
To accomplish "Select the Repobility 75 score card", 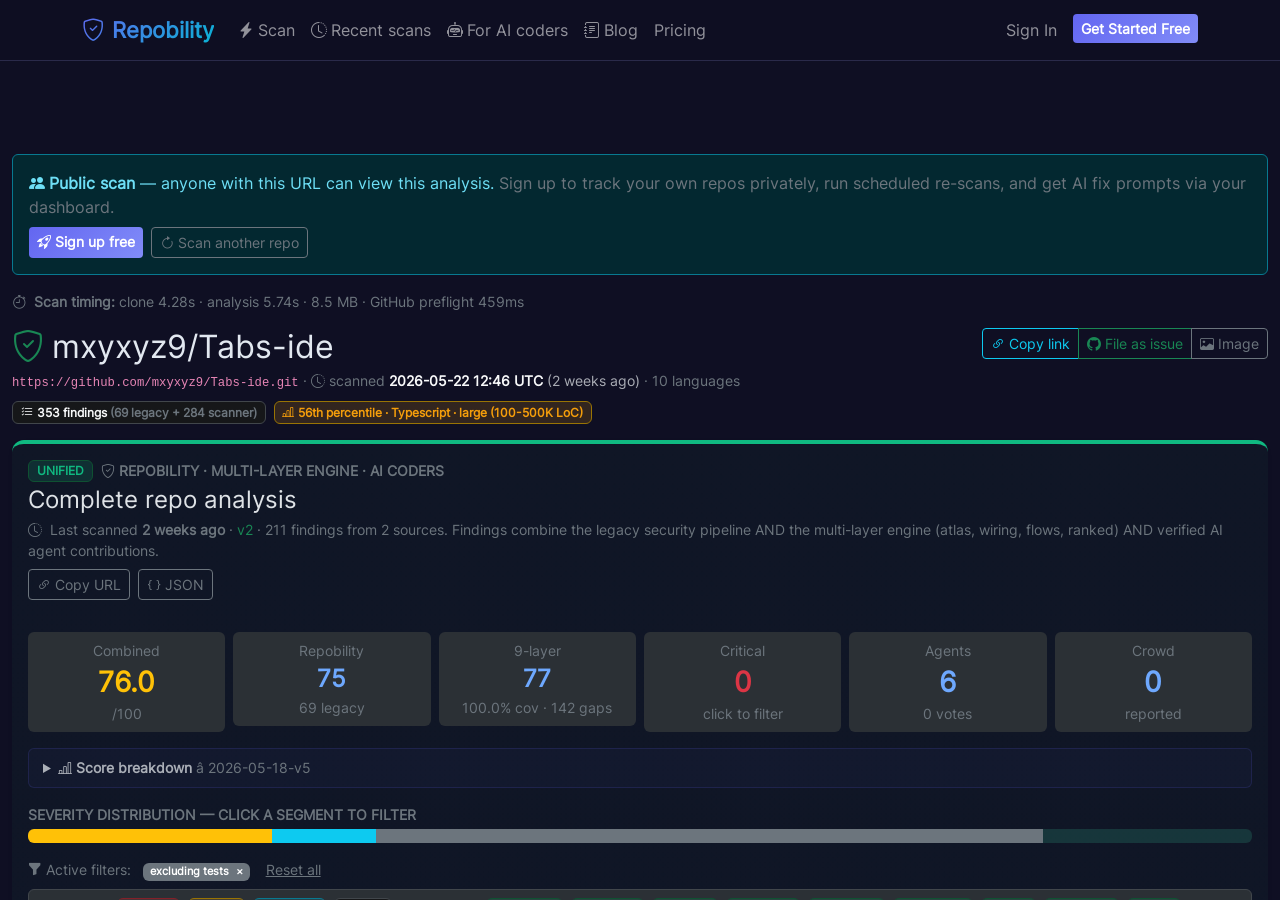I will 332,679.
